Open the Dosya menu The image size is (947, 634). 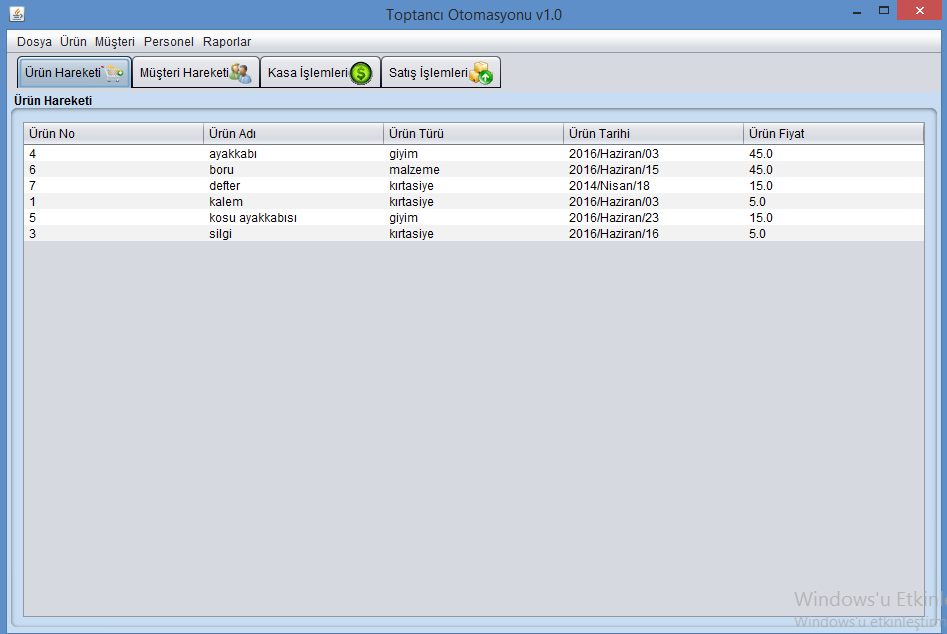pyautogui.click(x=34, y=42)
